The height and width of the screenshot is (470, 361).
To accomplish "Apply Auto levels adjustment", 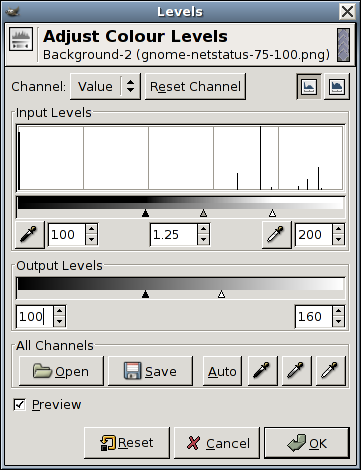I will (x=222, y=371).
